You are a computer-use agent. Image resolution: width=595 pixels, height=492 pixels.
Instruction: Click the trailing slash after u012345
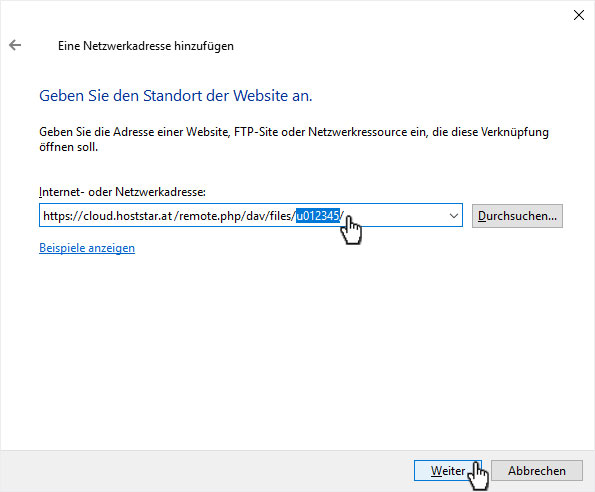coord(342,216)
